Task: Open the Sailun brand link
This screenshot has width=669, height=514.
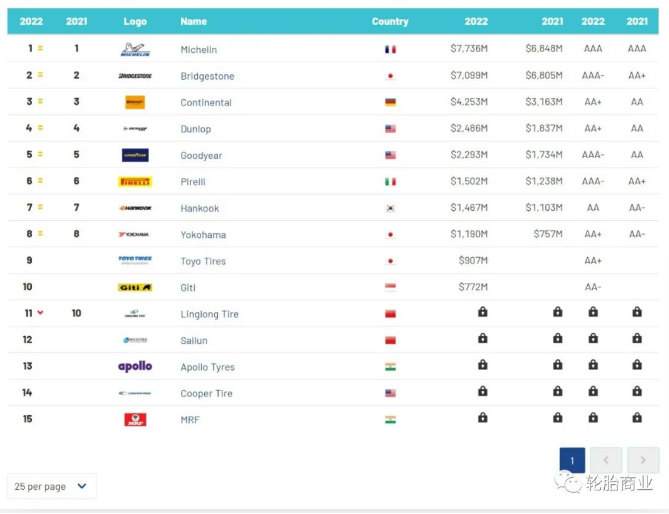Action: pyautogui.click(x=194, y=341)
